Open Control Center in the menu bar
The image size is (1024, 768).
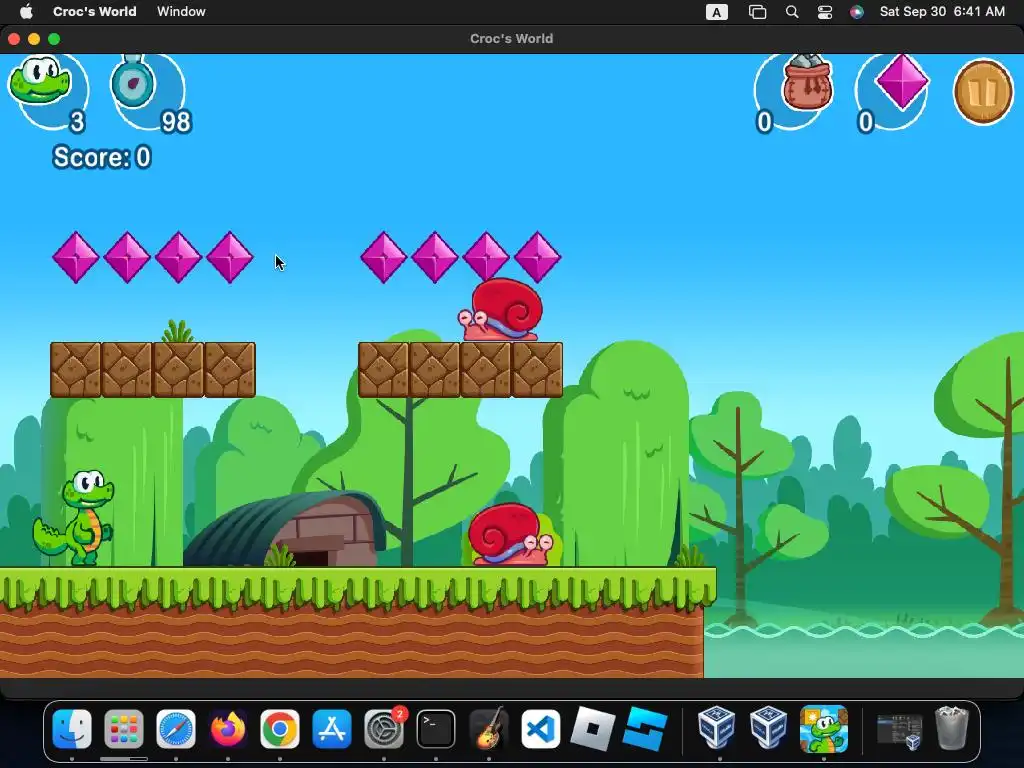pos(825,12)
